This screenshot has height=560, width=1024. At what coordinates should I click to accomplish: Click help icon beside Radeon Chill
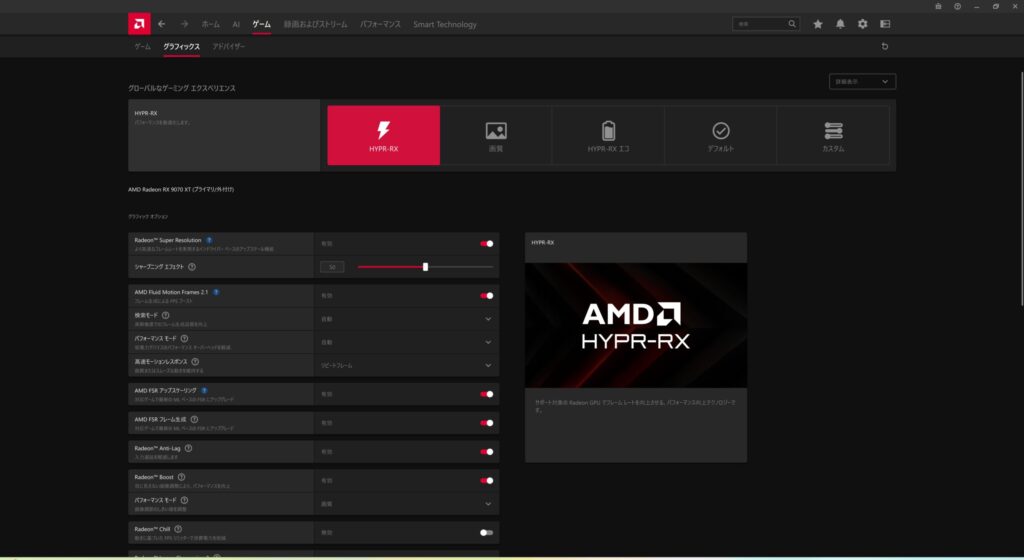tap(178, 529)
